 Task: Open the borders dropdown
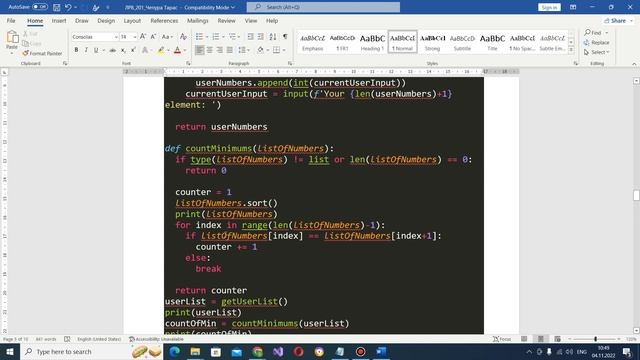coord(279,50)
